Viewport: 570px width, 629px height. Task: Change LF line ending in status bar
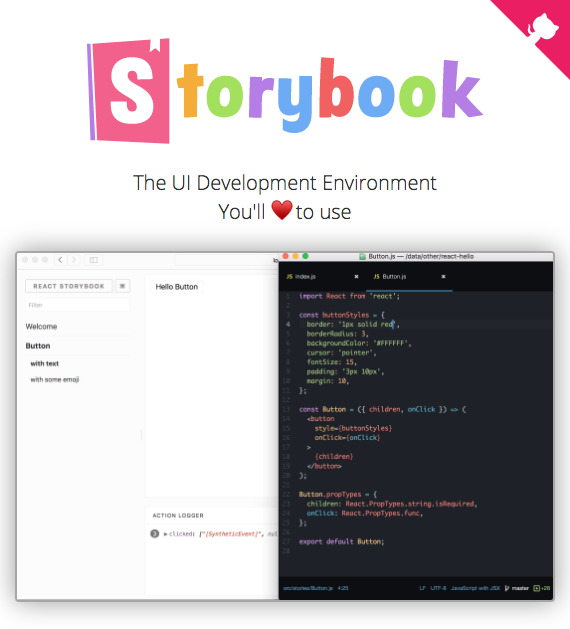(422, 588)
